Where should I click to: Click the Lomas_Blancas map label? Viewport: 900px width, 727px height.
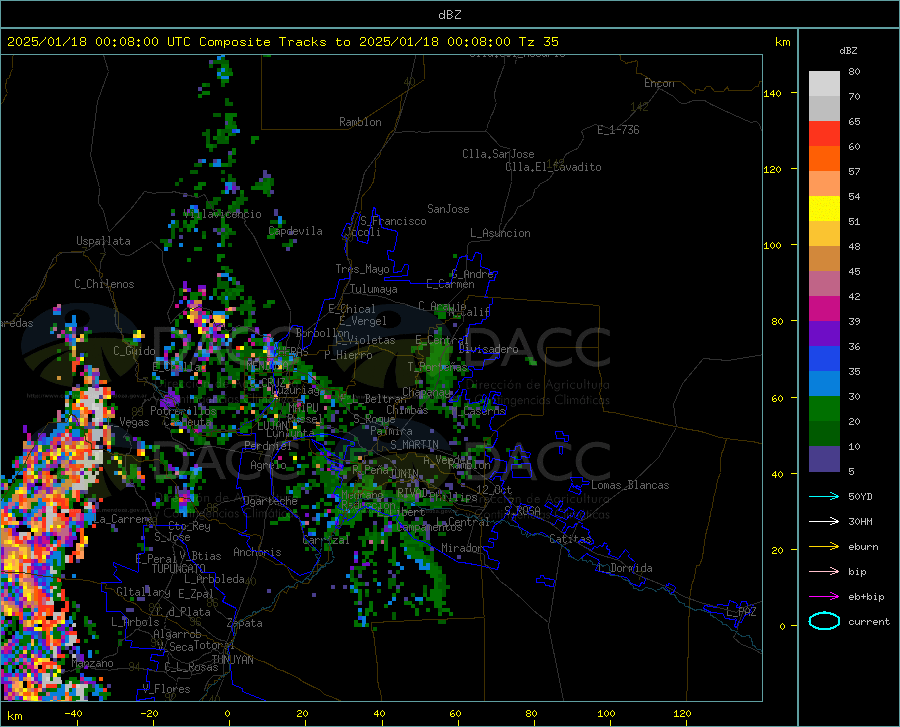pos(630,485)
